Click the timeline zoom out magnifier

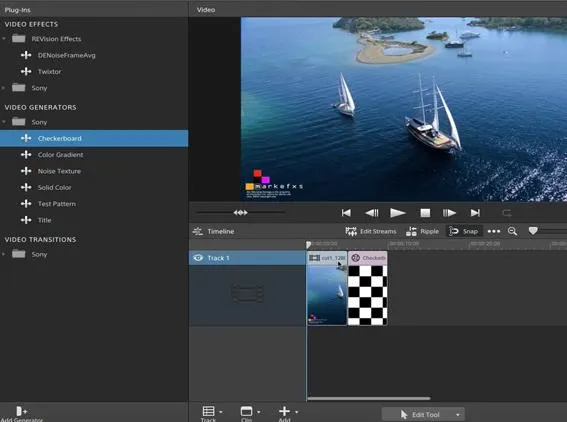(x=512, y=231)
